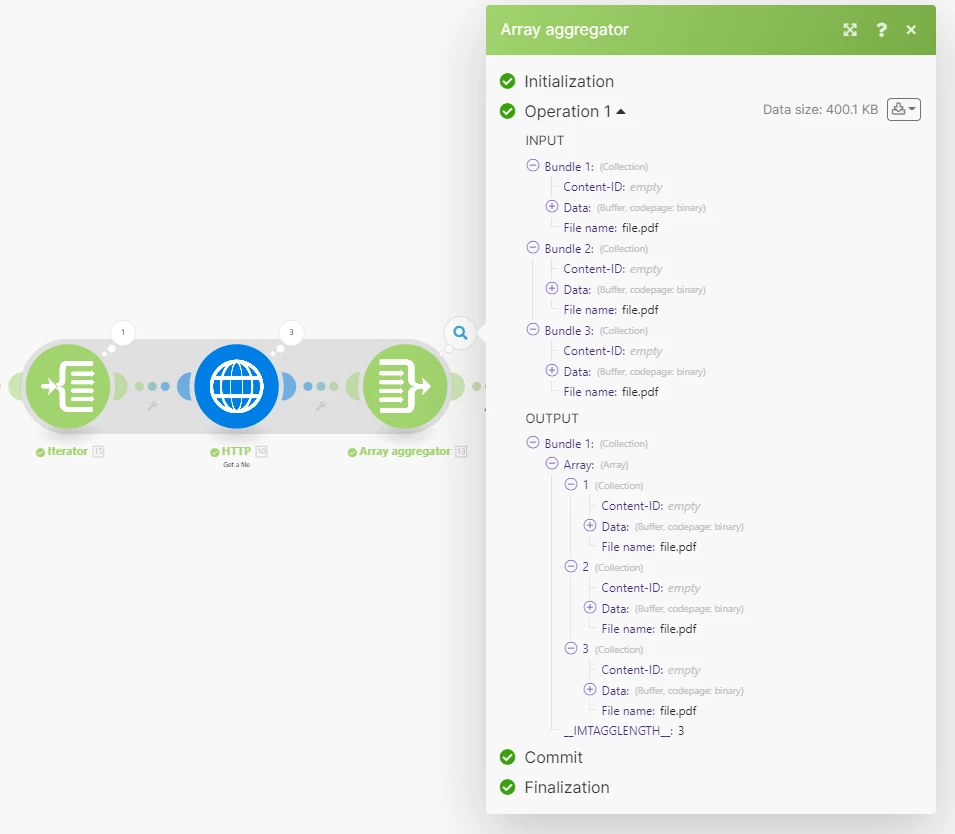Expand the Array aggregator panel to fullscreen
Image resolution: width=955 pixels, height=834 pixels.
coord(850,30)
